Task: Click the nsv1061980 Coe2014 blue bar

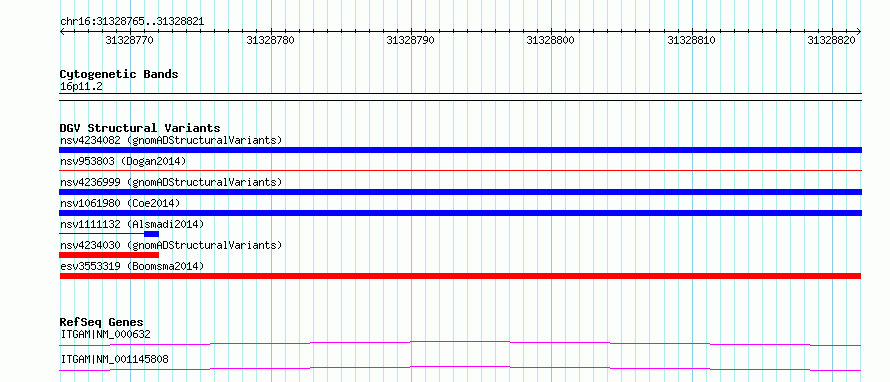Action: pos(460,213)
